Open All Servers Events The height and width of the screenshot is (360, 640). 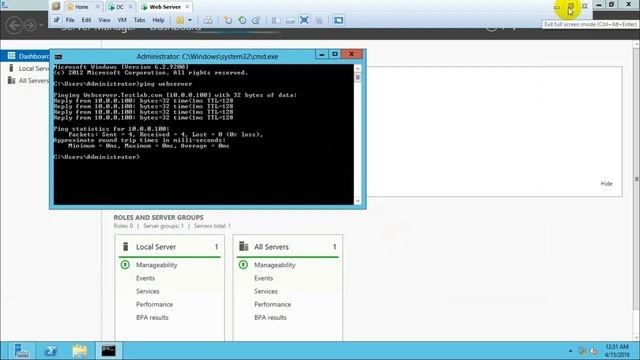pos(264,278)
